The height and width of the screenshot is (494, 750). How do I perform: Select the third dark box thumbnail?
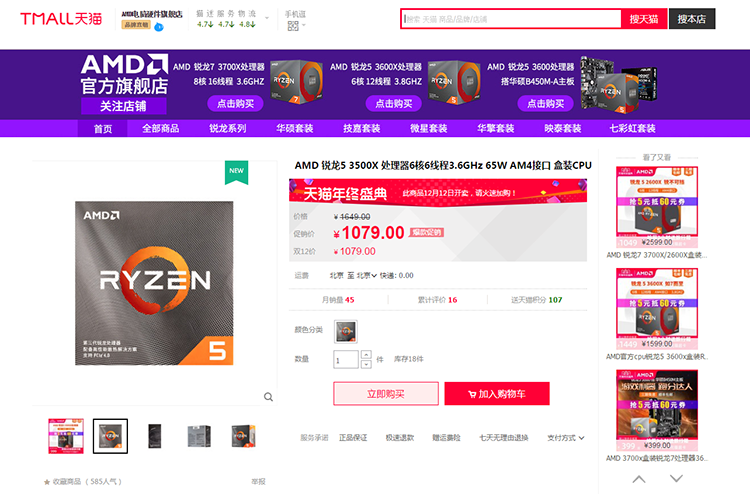click(x=154, y=436)
